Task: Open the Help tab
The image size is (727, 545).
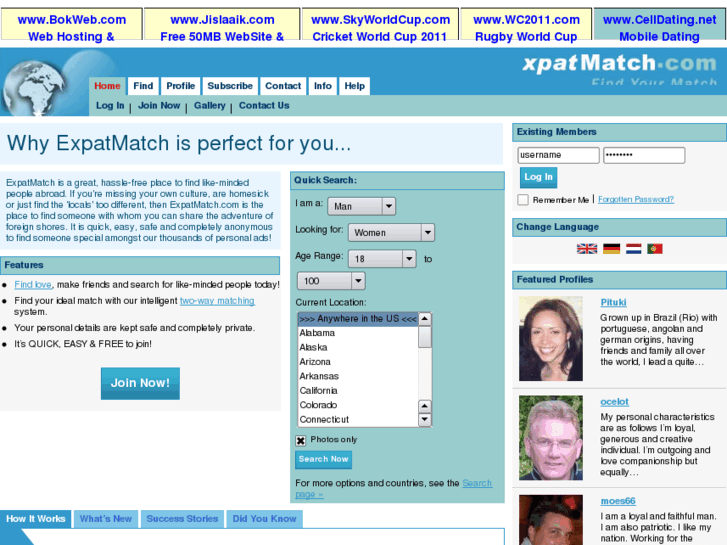Action: coord(355,86)
